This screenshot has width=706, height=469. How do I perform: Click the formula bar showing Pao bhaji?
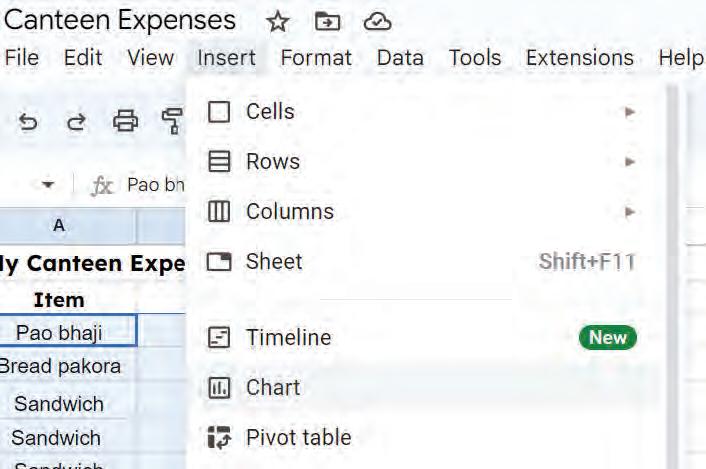point(155,185)
